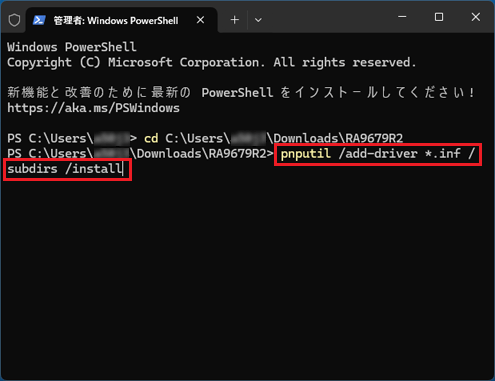Click the pnputil command word
The width and height of the screenshot is (495, 381).
[306, 154]
